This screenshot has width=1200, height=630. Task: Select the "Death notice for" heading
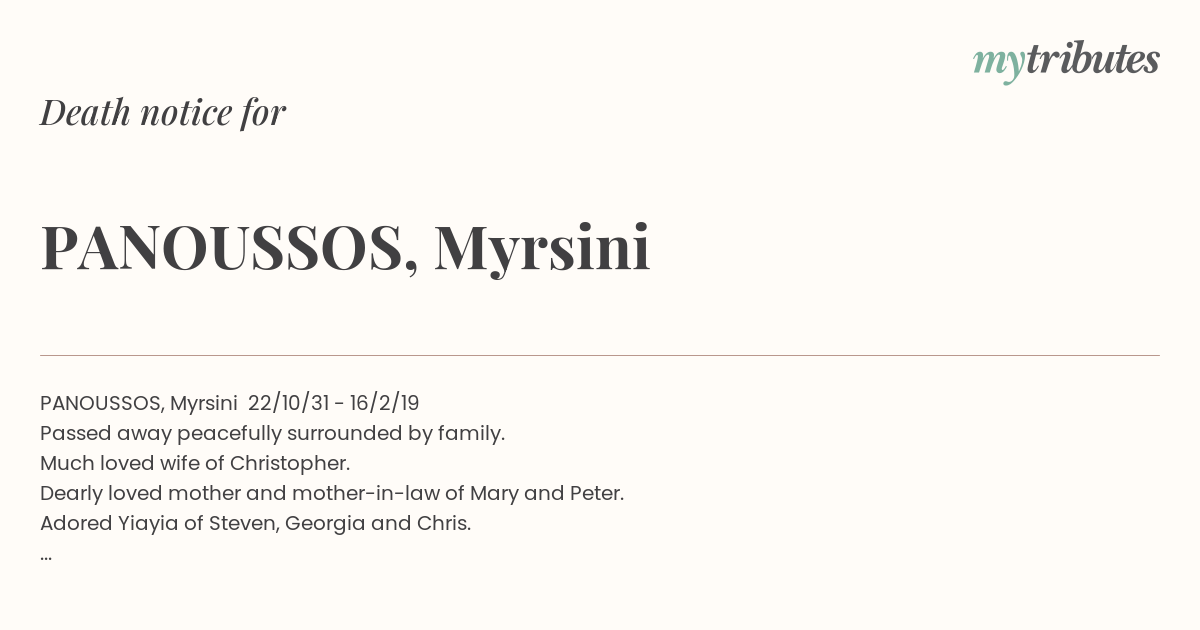point(163,112)
